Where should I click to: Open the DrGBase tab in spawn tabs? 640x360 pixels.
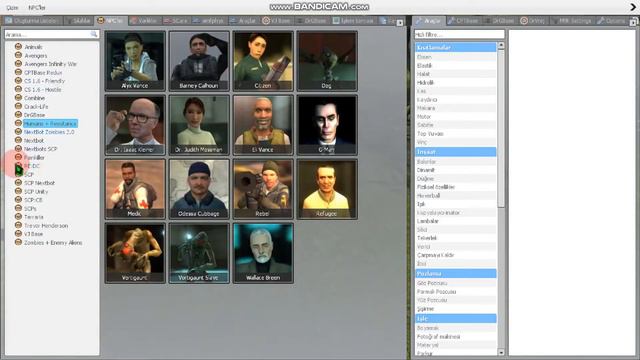click(x=311, y=20)
